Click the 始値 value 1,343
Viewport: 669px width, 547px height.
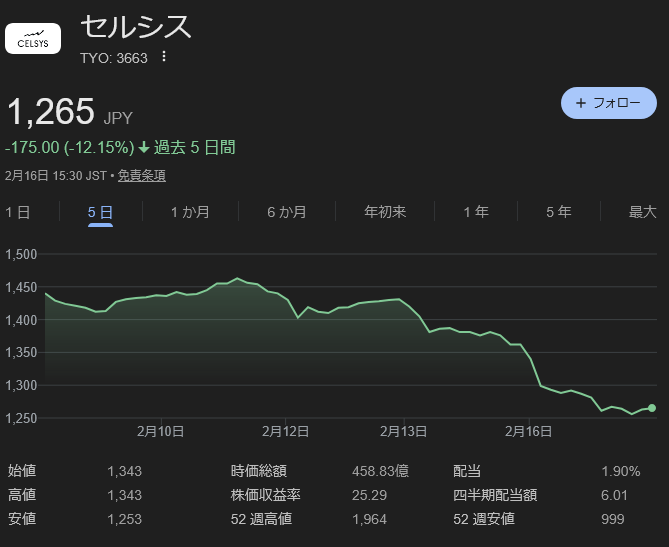[x=125, y=471]
